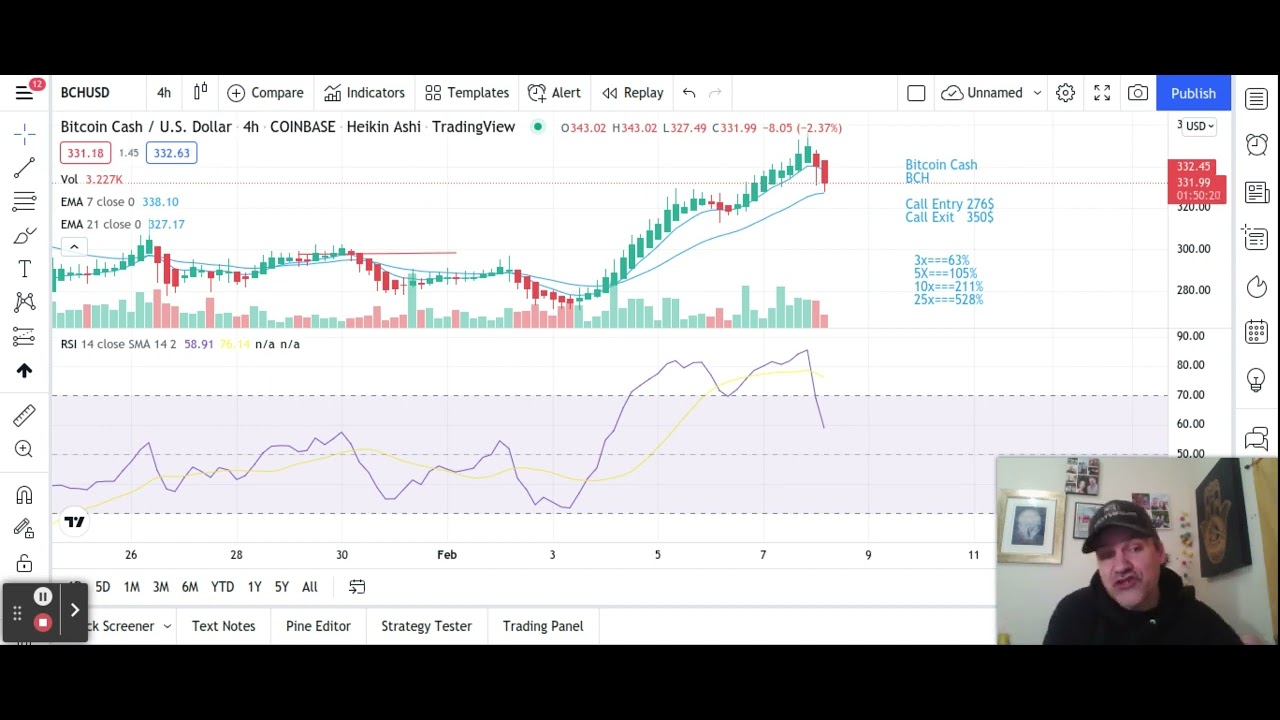
Task: Click the camera snapshot icon
Action: pyautogui.click(x=1137, y=93)
